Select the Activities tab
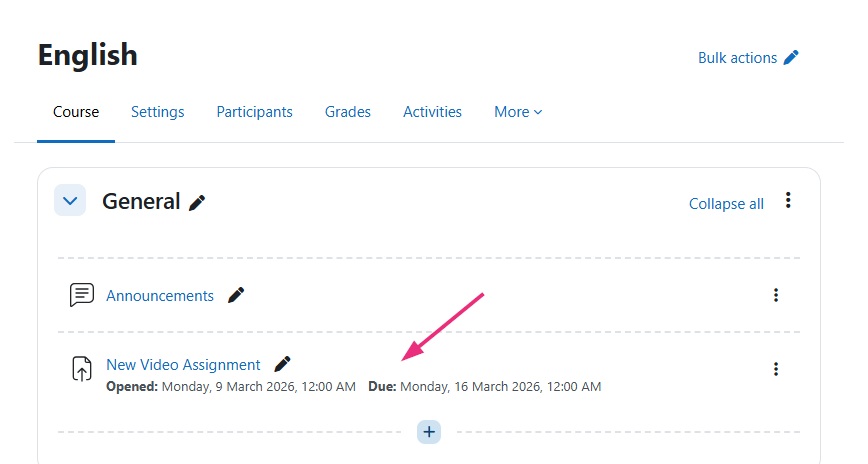 (x=432, y=112)
